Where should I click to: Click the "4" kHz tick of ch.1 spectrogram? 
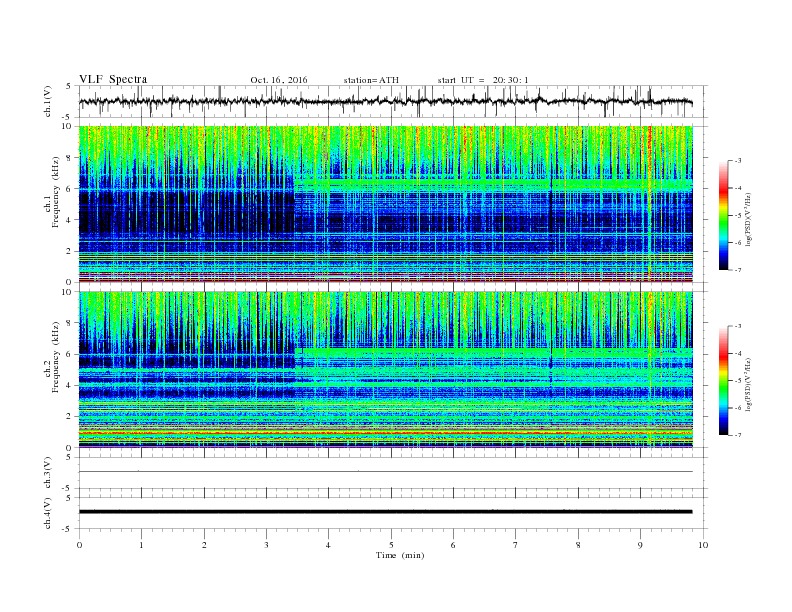(68, 220)
